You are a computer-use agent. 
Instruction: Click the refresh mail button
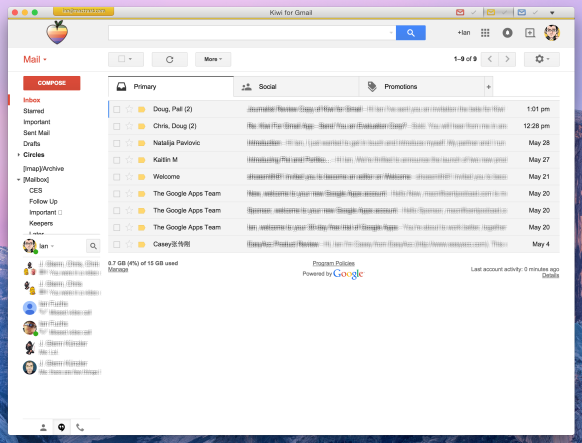(170, 59)
